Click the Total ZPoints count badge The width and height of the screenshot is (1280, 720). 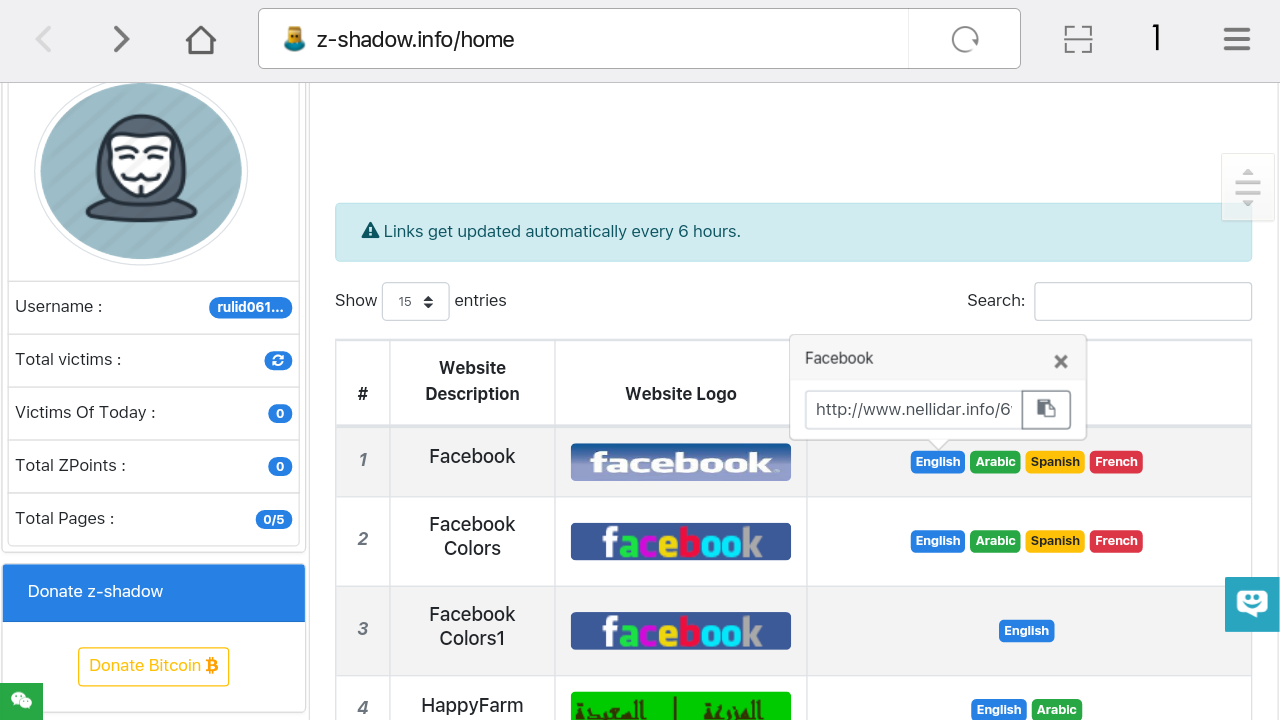point(280,466)
